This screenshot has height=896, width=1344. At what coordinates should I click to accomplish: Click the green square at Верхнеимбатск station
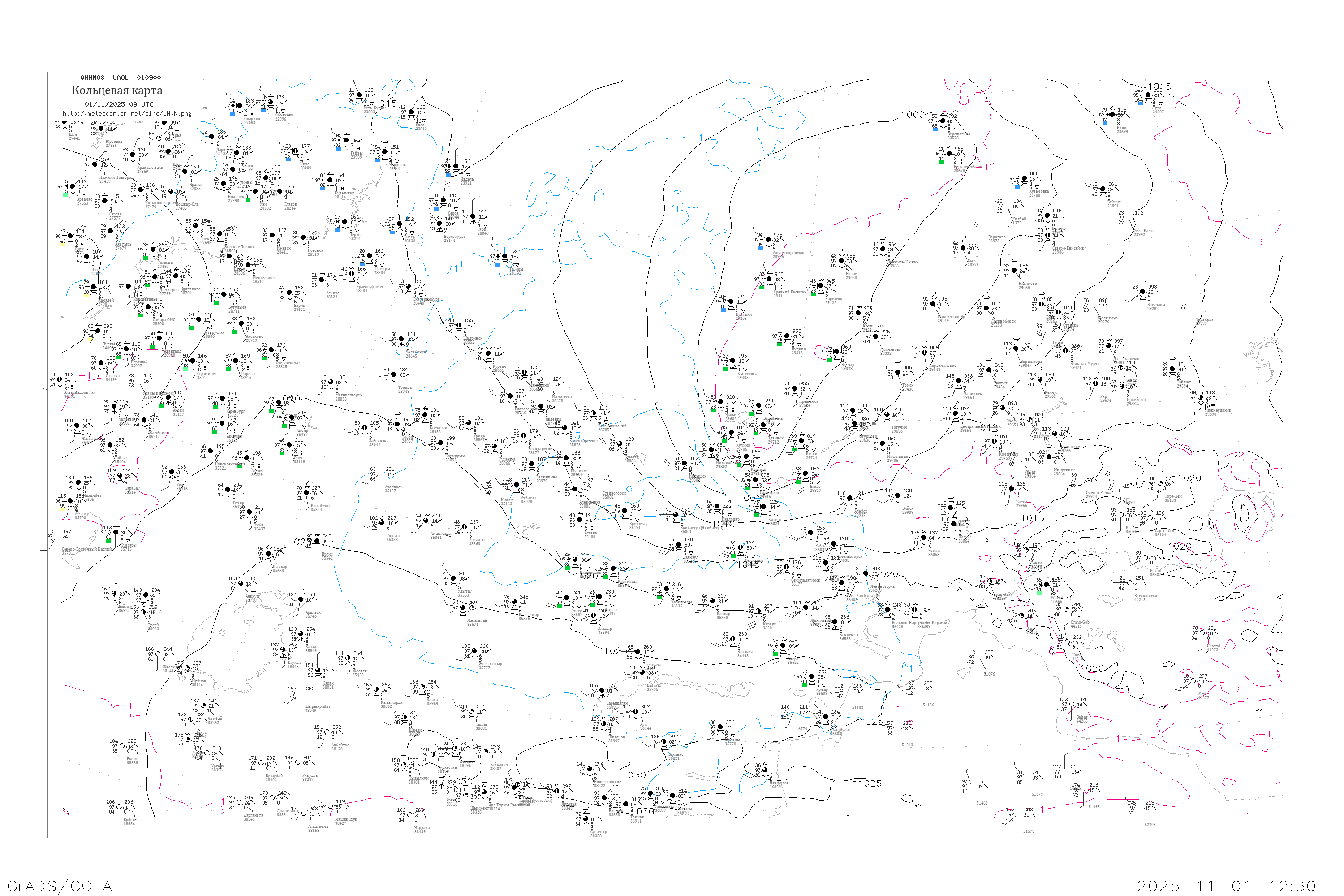coord(942,162)
